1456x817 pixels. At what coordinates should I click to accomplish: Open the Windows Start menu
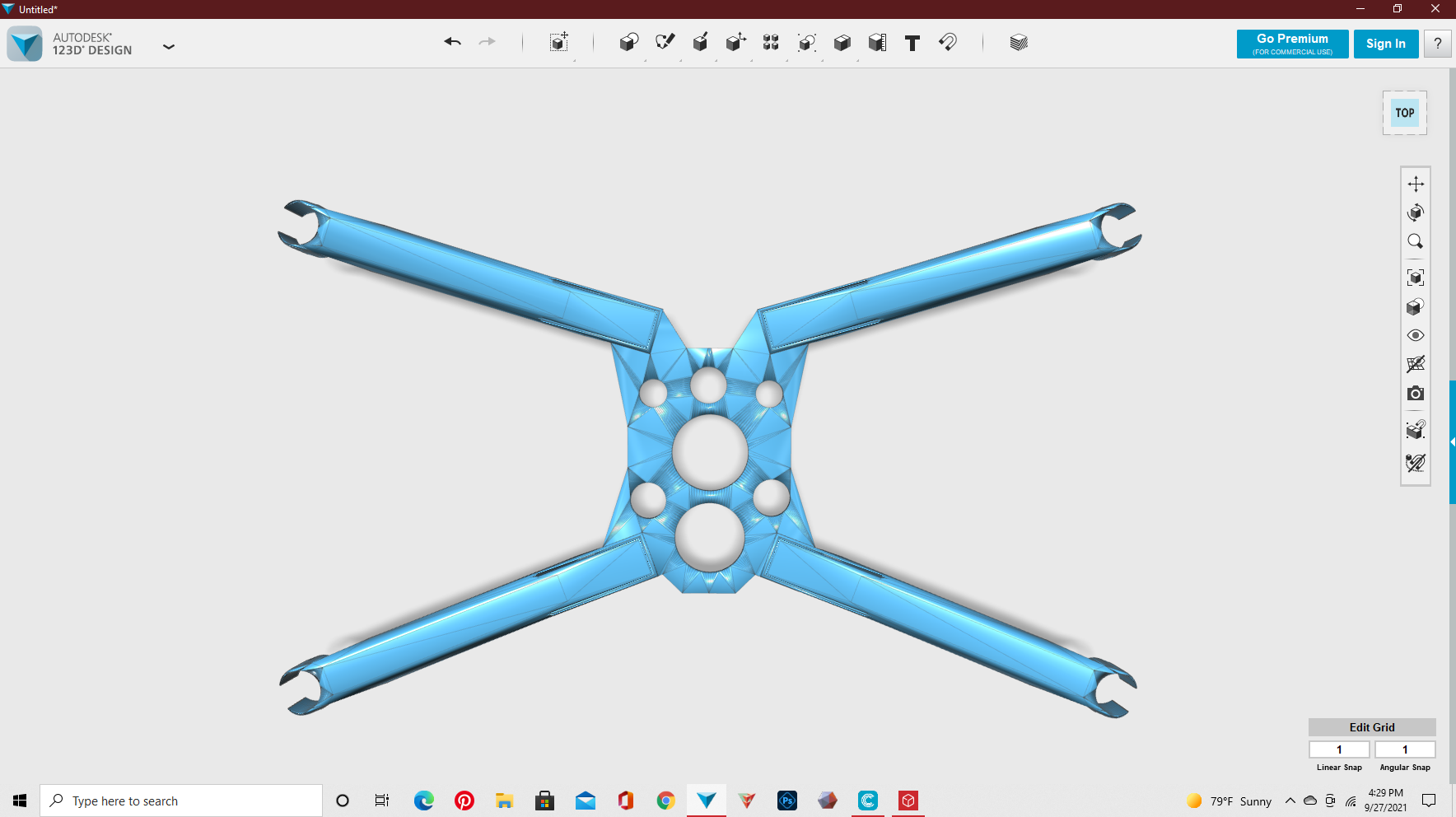[x=20, y=801]
